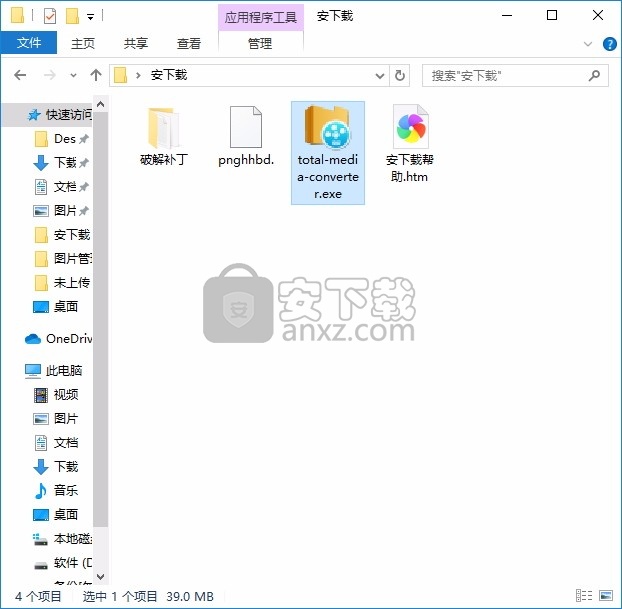Image resolution: width=622 pixels, height=609 pixels.
Task: Open 桌面 under 此电脑
Action: pyautogui.click(x=56, y=515)
